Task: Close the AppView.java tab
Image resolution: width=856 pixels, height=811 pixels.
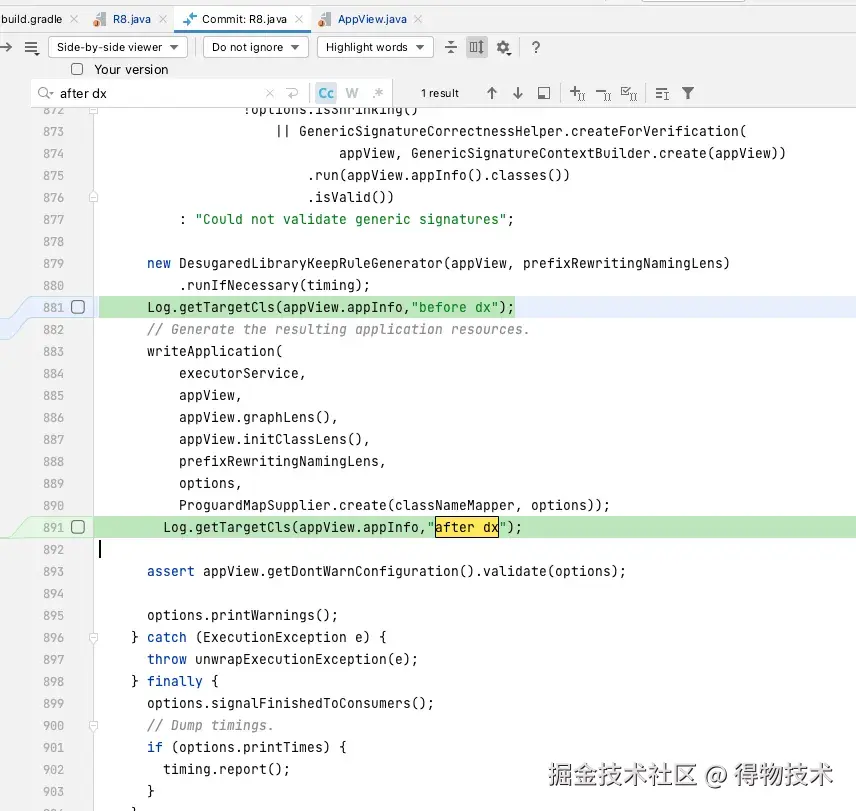Action: tap(418, 19)
